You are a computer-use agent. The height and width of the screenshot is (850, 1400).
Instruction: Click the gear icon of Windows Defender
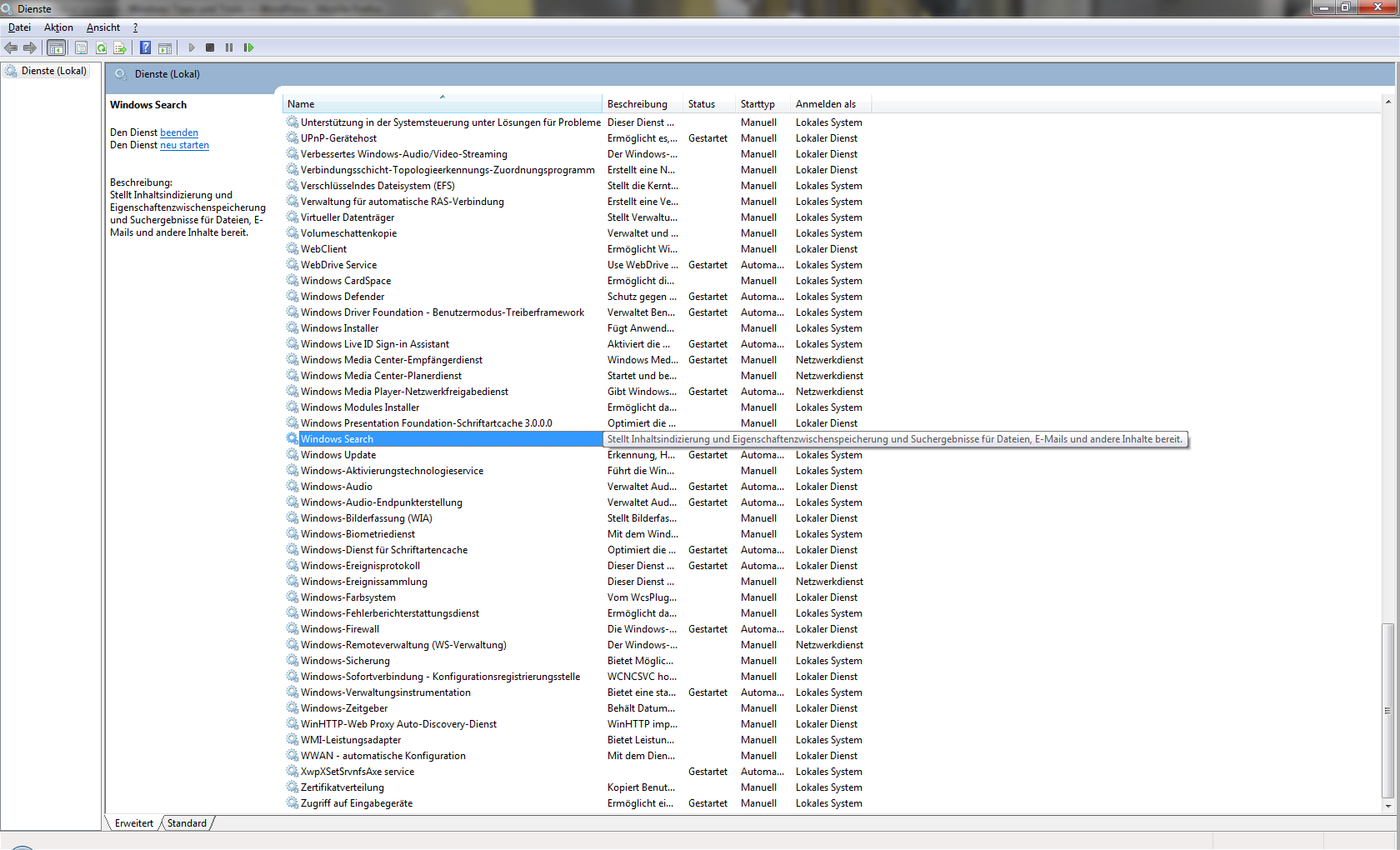[292, 296]
